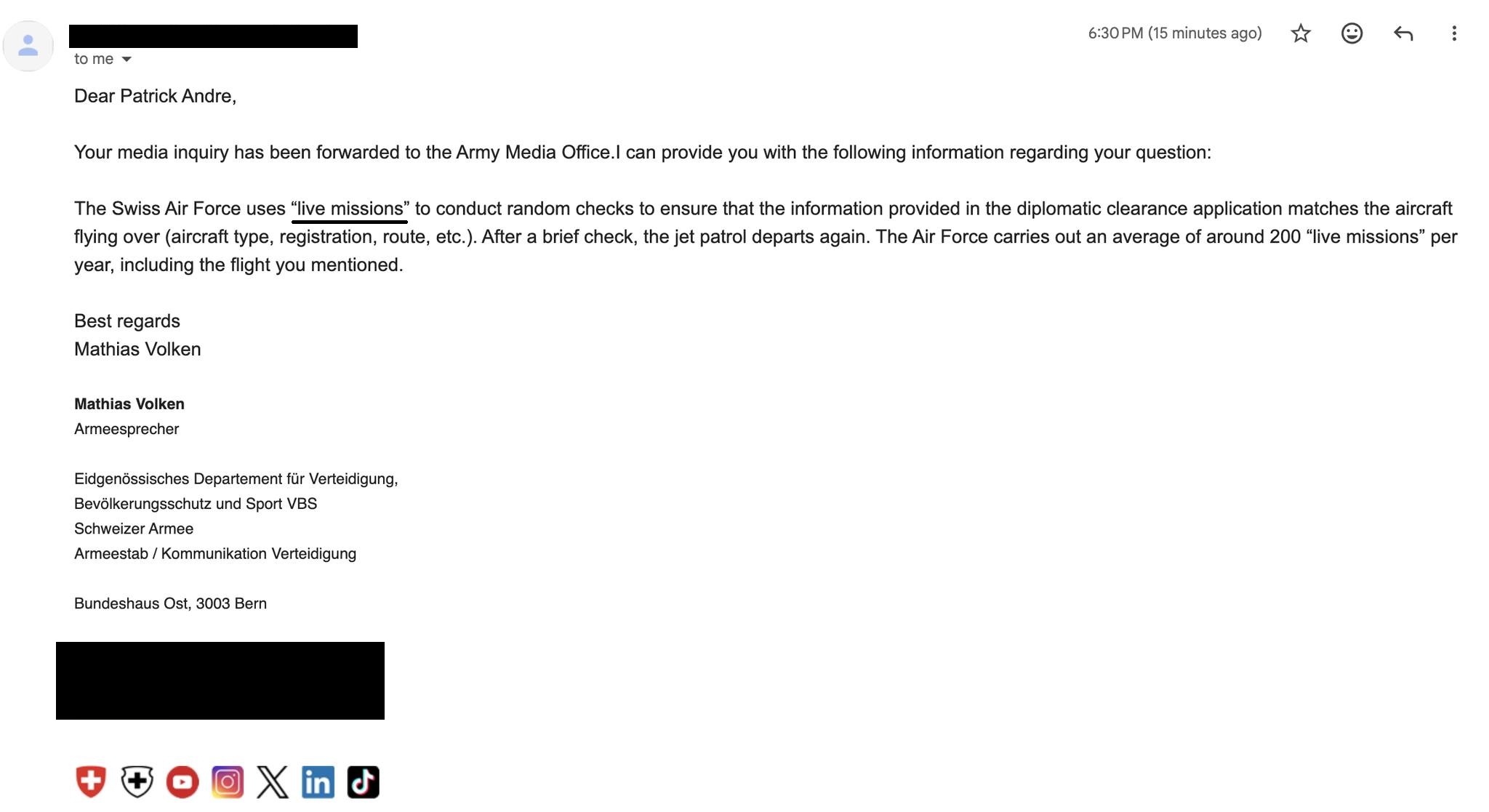
Task: Open the underlined "live missions" link
Action: (350, 209)
